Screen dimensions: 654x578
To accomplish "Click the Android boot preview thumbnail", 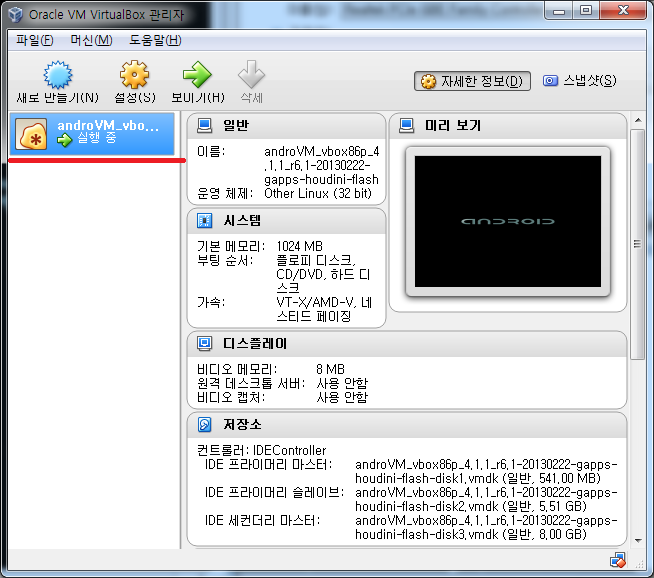I will [x=508, y=221].
